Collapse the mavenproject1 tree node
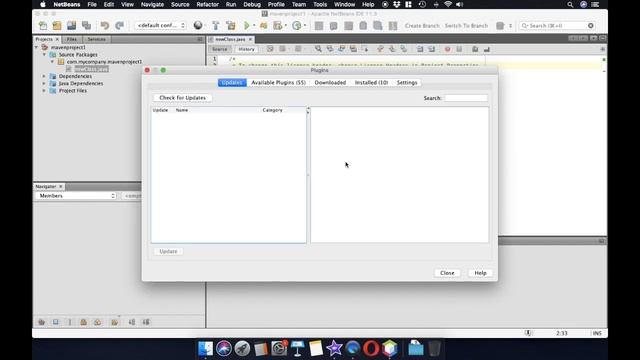Screen dimensions: 640x360 click(37, 47)
